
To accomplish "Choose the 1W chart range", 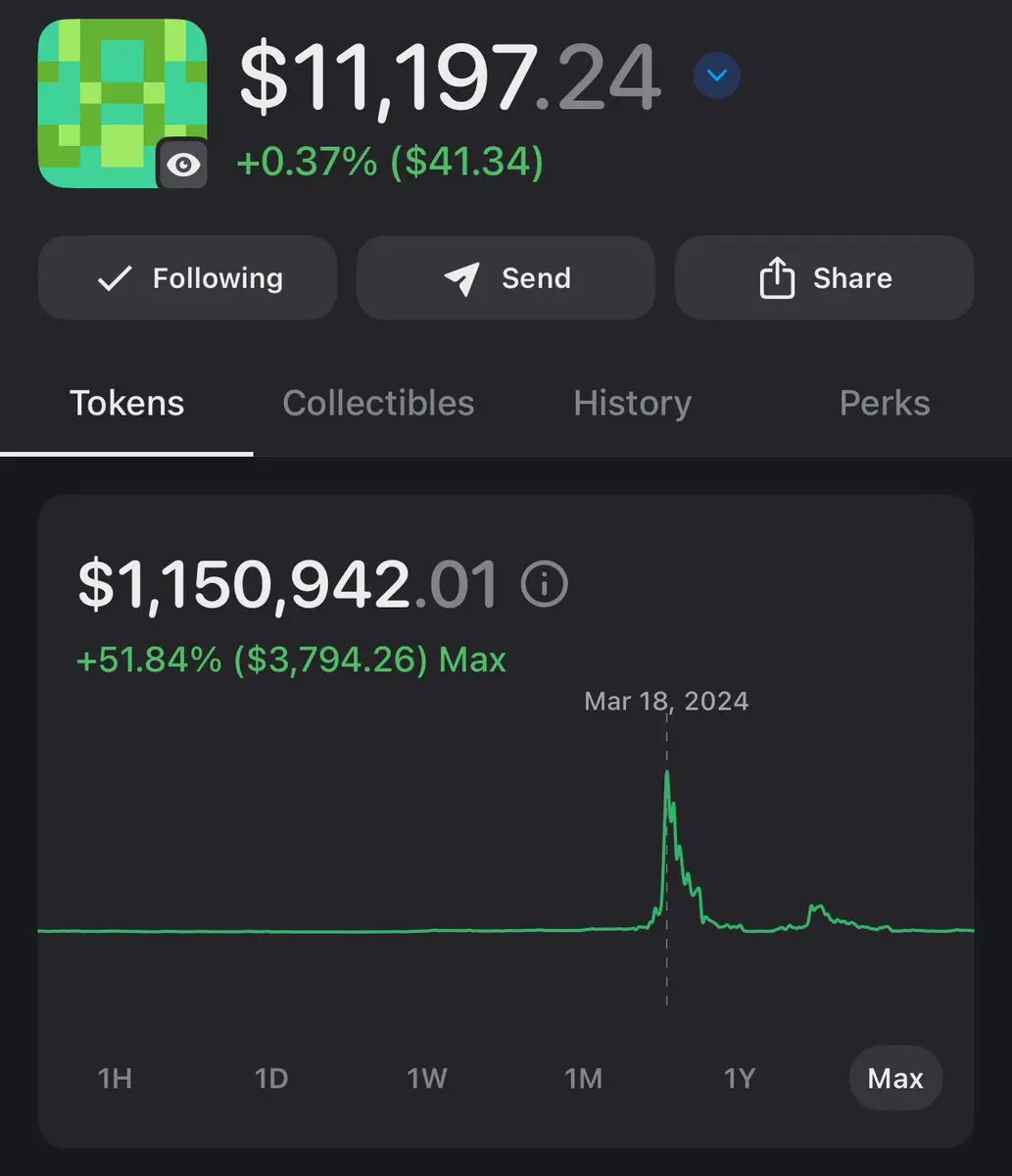I will point(427,1078).
